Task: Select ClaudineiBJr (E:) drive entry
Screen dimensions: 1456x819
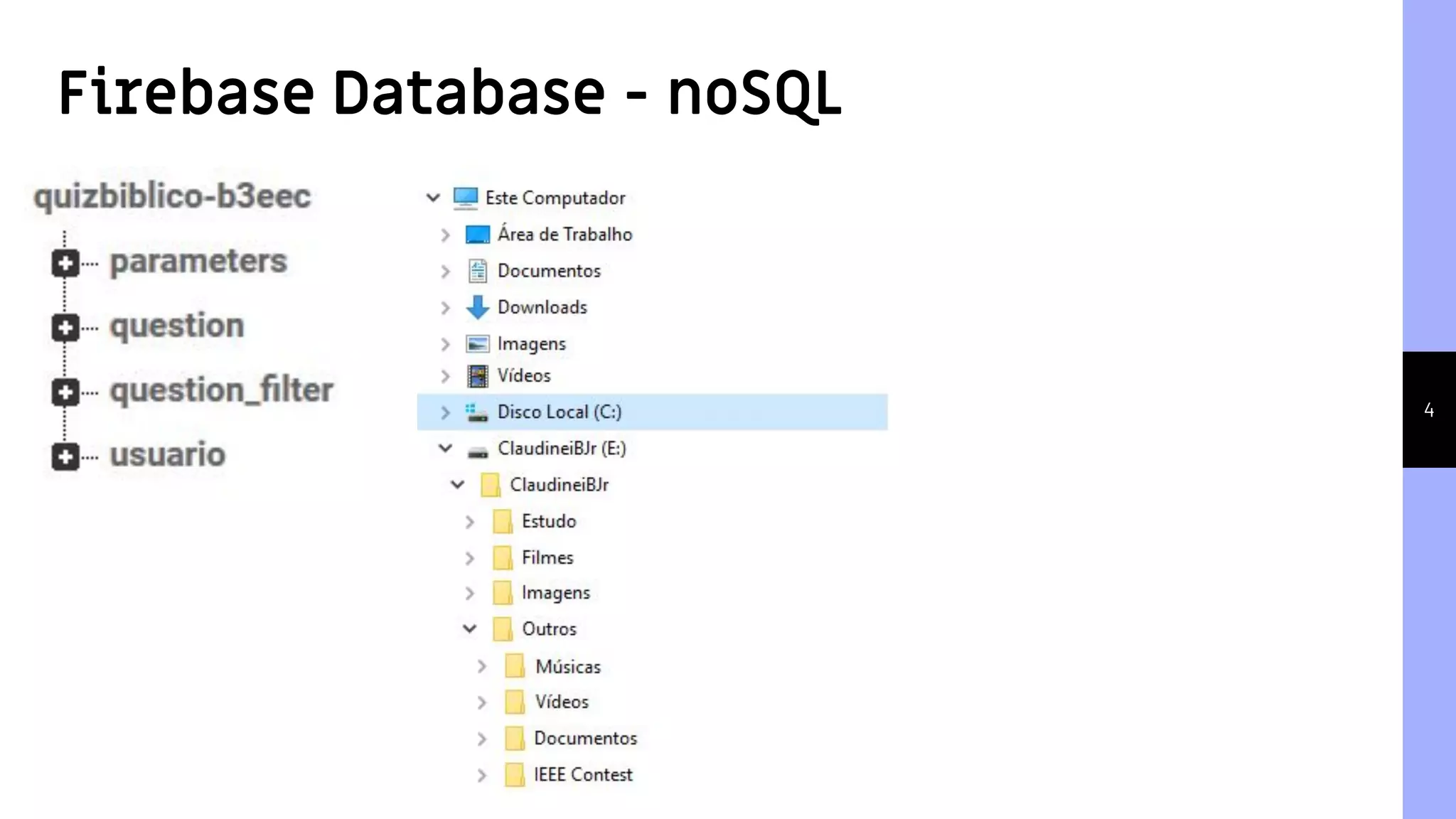Action: pos(562,449)
